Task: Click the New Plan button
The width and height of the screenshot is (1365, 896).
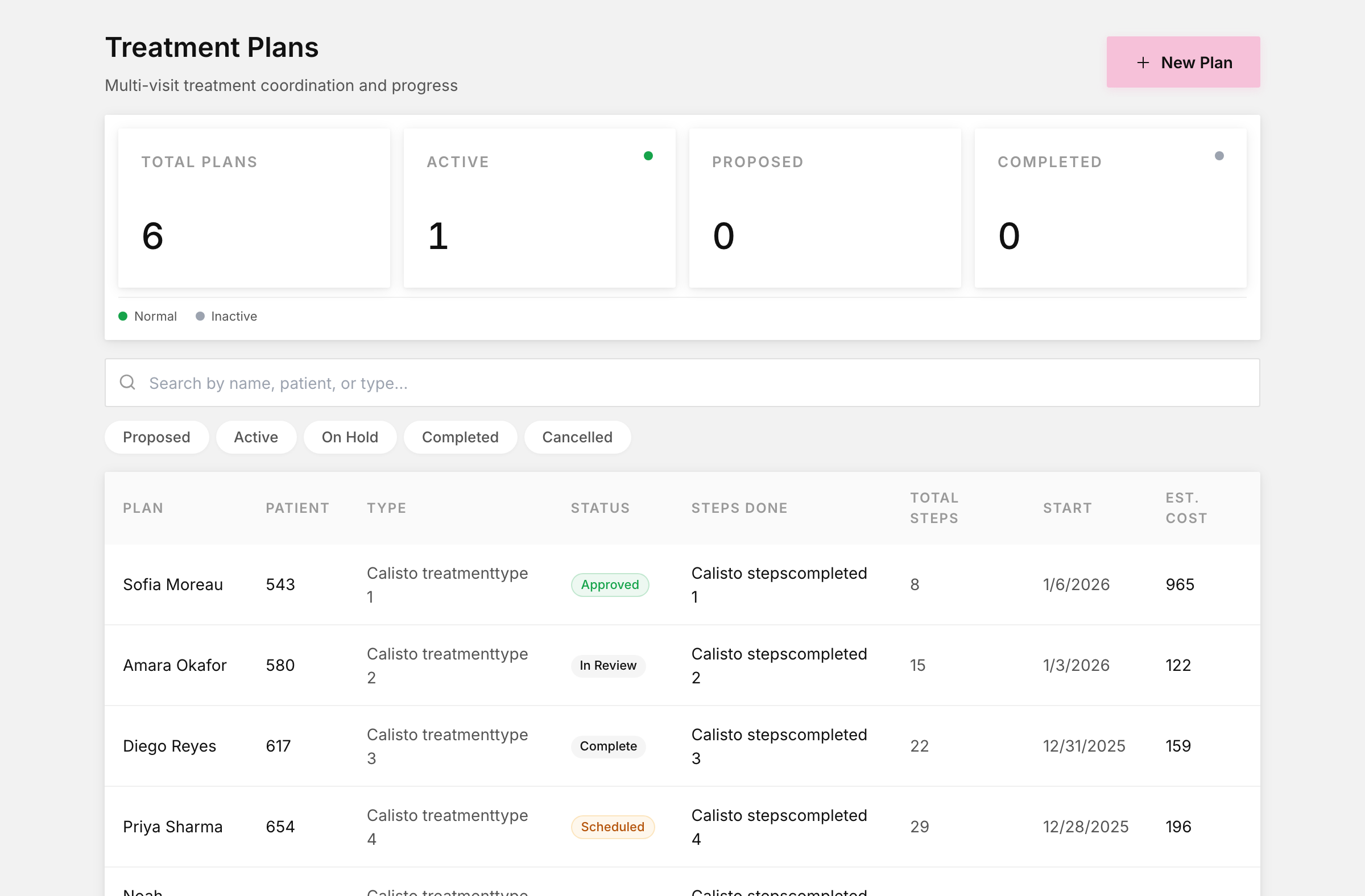Action: (1182, 62)
